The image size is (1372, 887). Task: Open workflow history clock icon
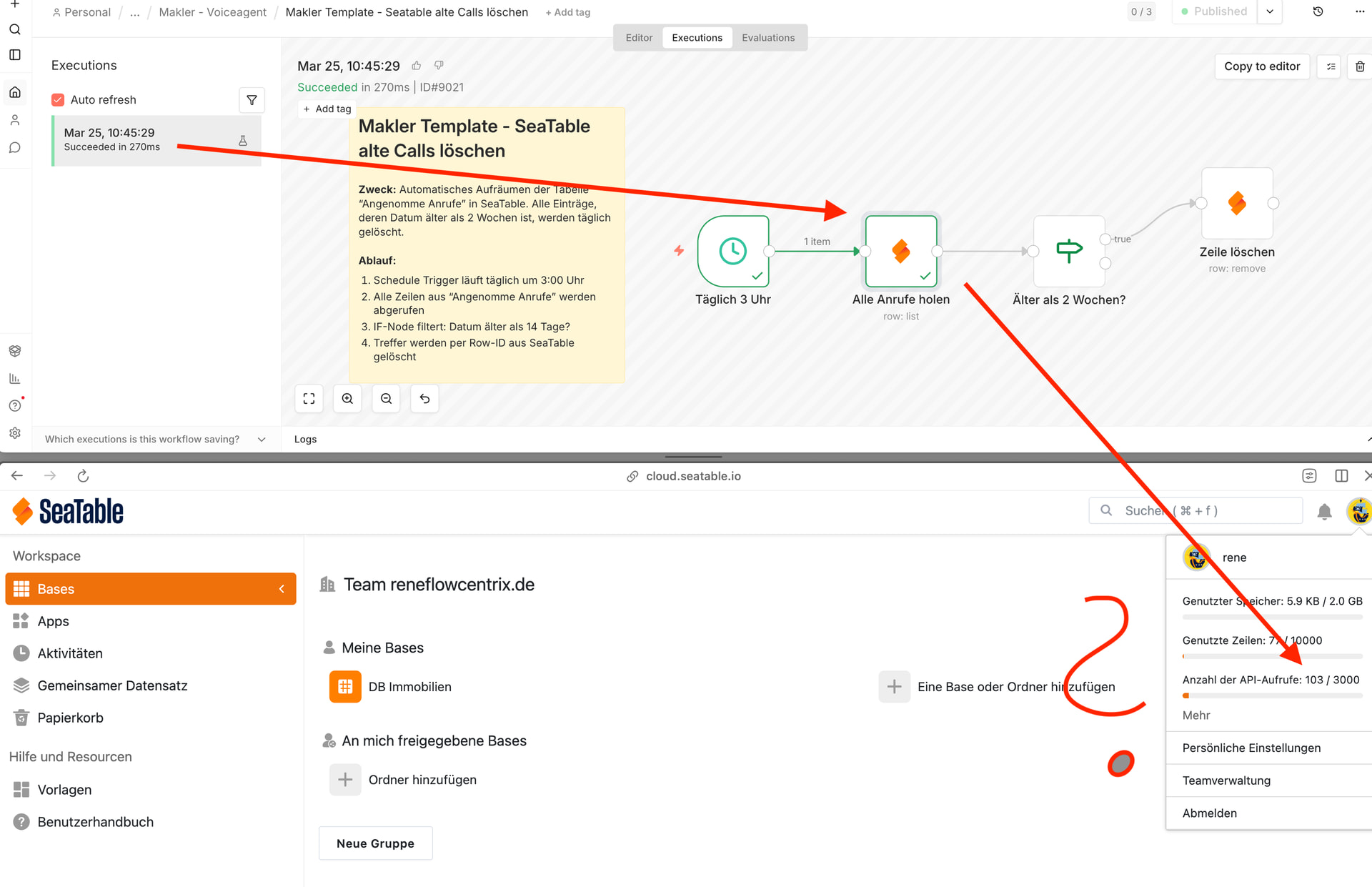(1318, 11)
